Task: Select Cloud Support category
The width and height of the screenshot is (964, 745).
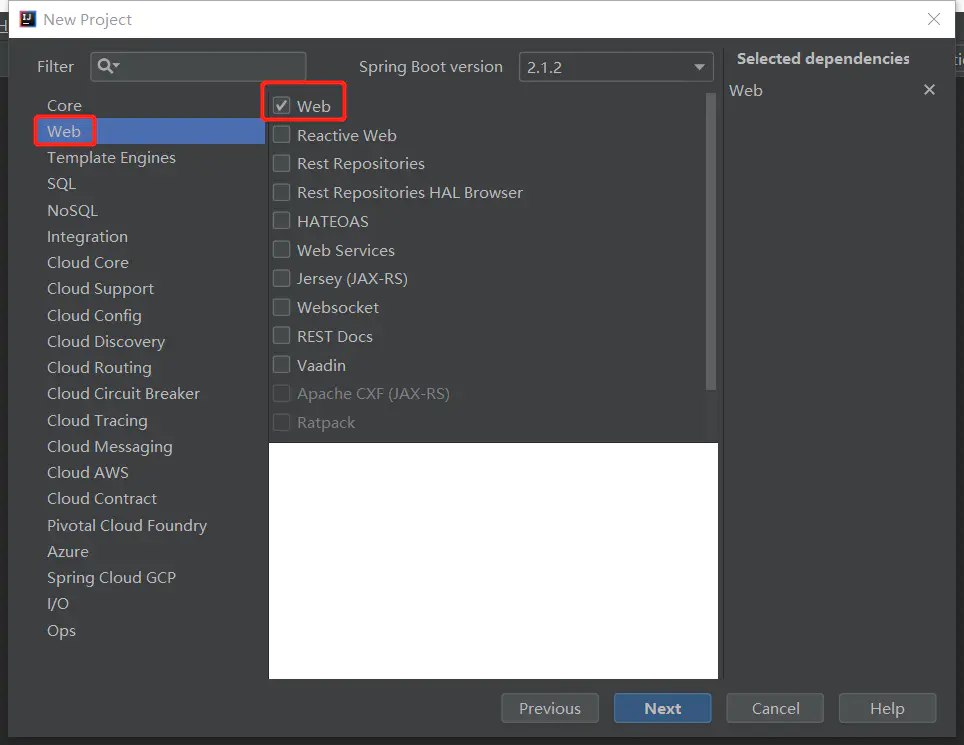Action: [x=100, y=289]
